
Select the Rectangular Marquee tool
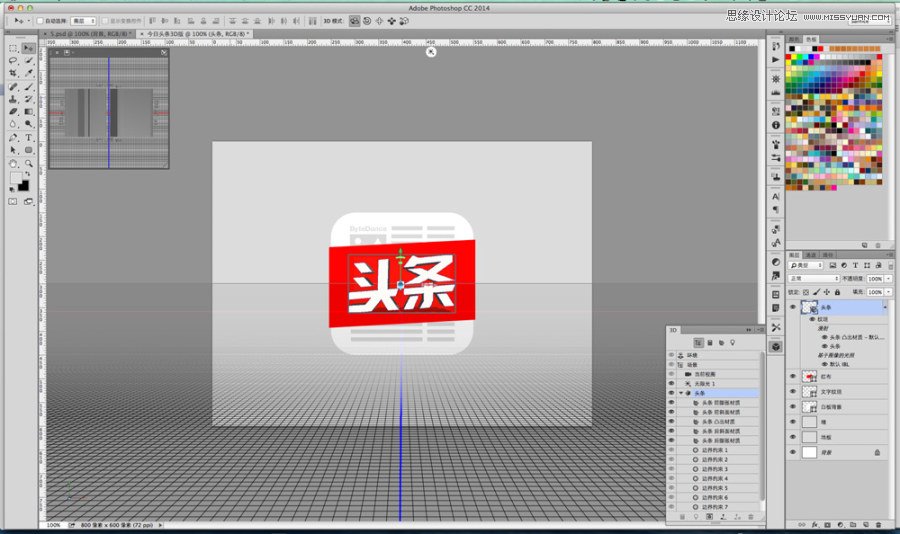[x=13, y=48]
